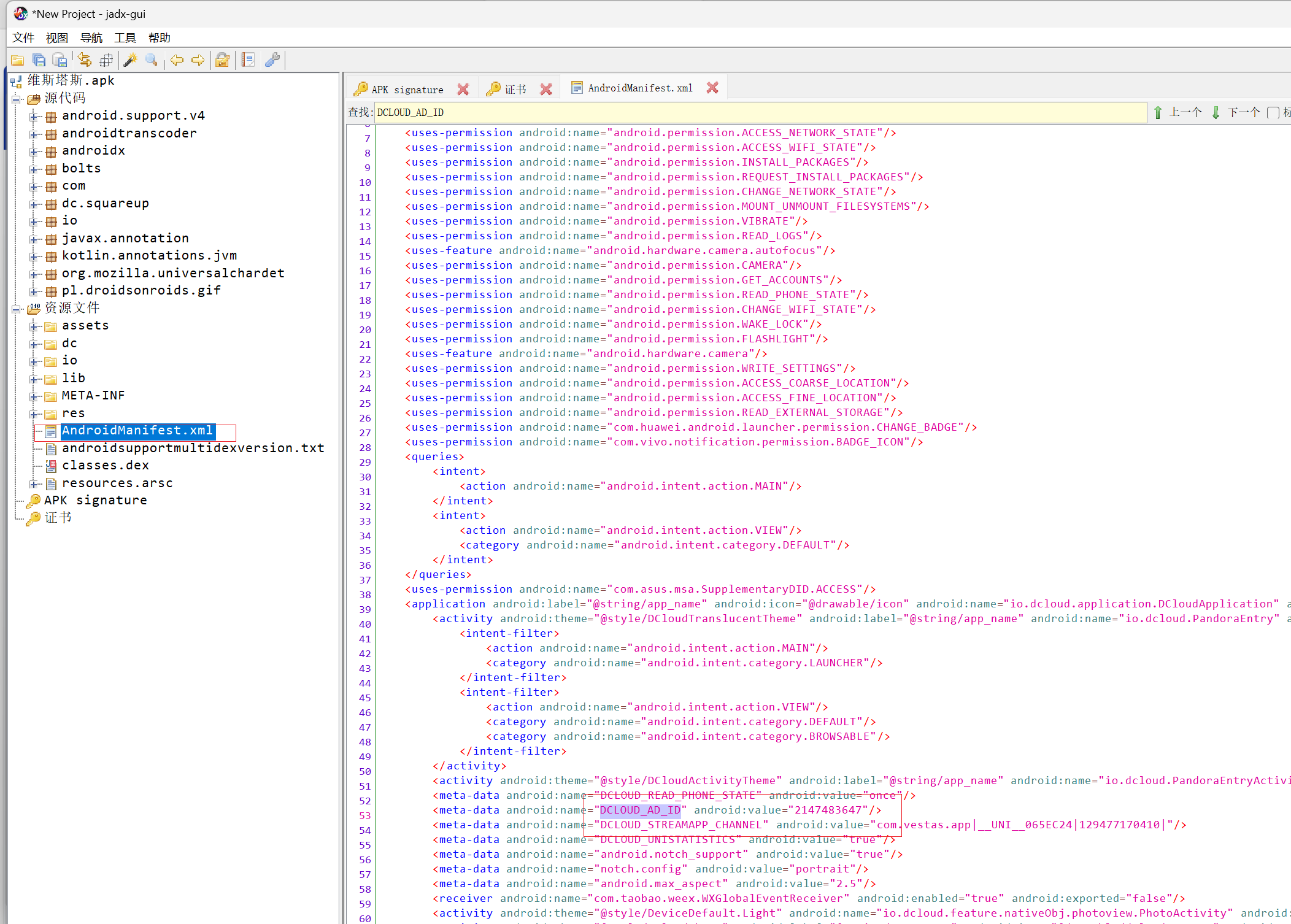The height and width of the screenshot is (924, 1291).
Task: Select androidsupportmultidexversion.txt in tree
Action: tap(193, 449)
